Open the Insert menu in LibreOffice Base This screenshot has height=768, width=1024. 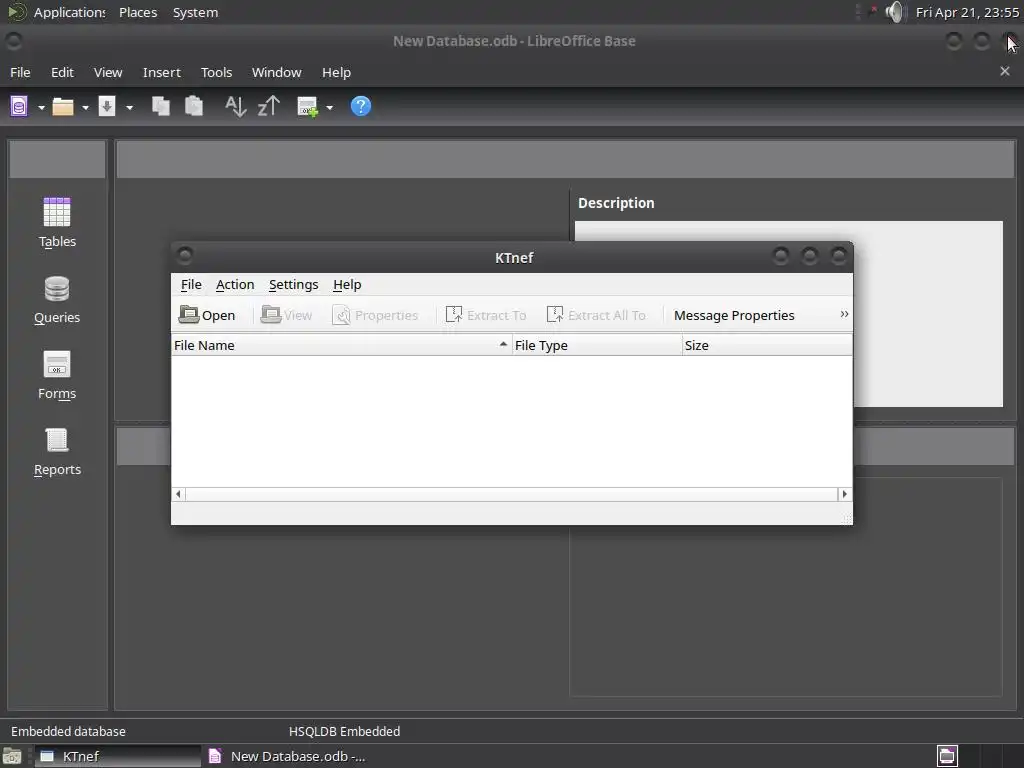pyautogui.click(x=161, y=72)
